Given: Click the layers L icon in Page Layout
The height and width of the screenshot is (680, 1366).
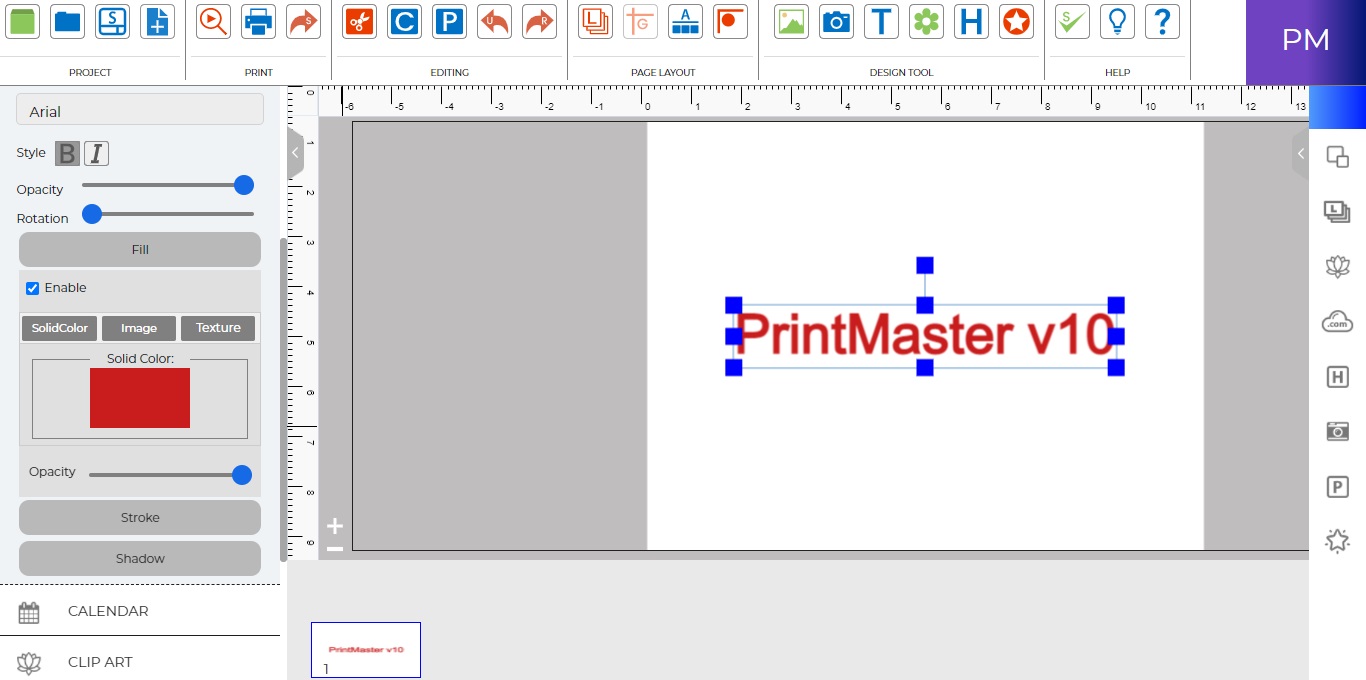Looking at the screenshot, I should pyautogui.click(x=595, y=21).
